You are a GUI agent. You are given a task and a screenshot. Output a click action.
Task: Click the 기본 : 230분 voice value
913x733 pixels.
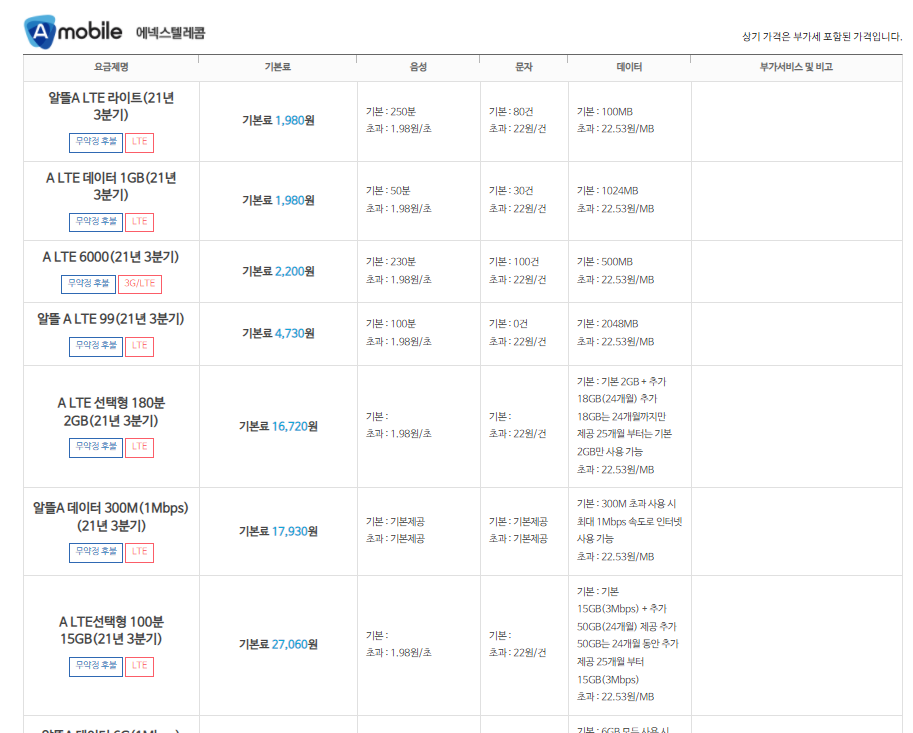point(391,262)
